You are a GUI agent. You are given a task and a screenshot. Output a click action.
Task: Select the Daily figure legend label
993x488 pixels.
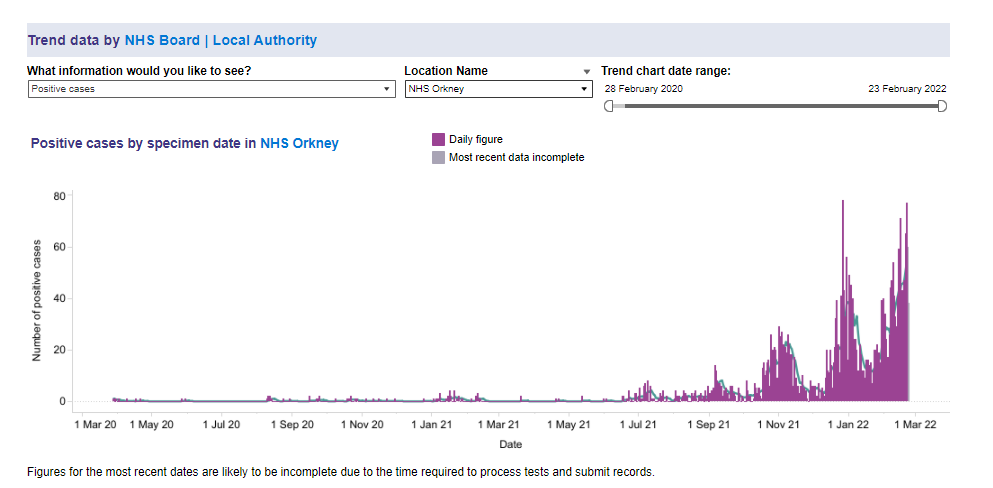[x=476, y=140]
